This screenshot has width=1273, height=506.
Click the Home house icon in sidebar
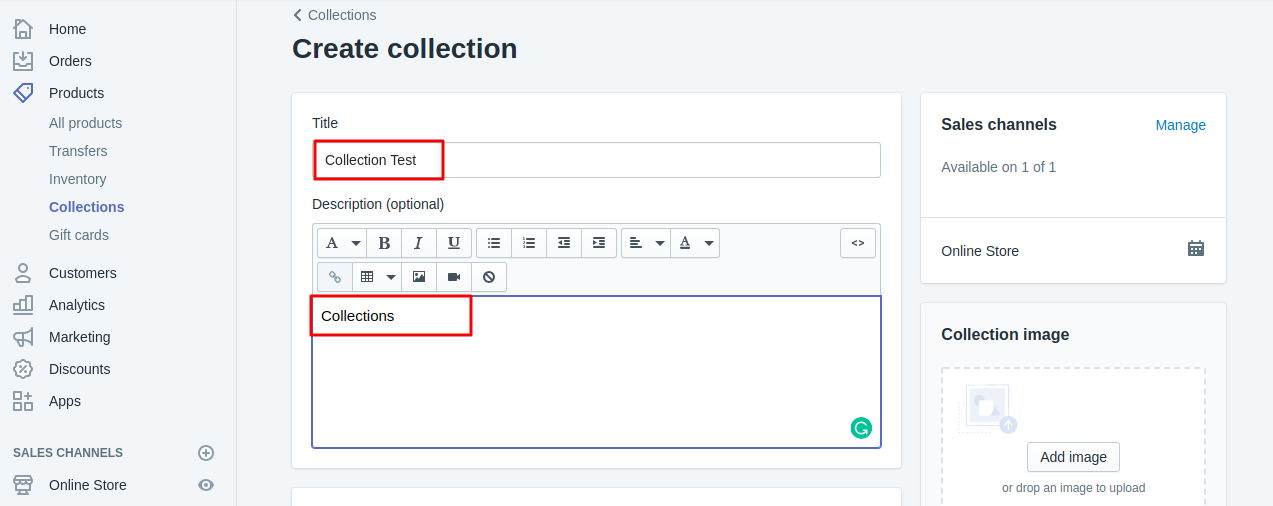click(x=23, y=29)
